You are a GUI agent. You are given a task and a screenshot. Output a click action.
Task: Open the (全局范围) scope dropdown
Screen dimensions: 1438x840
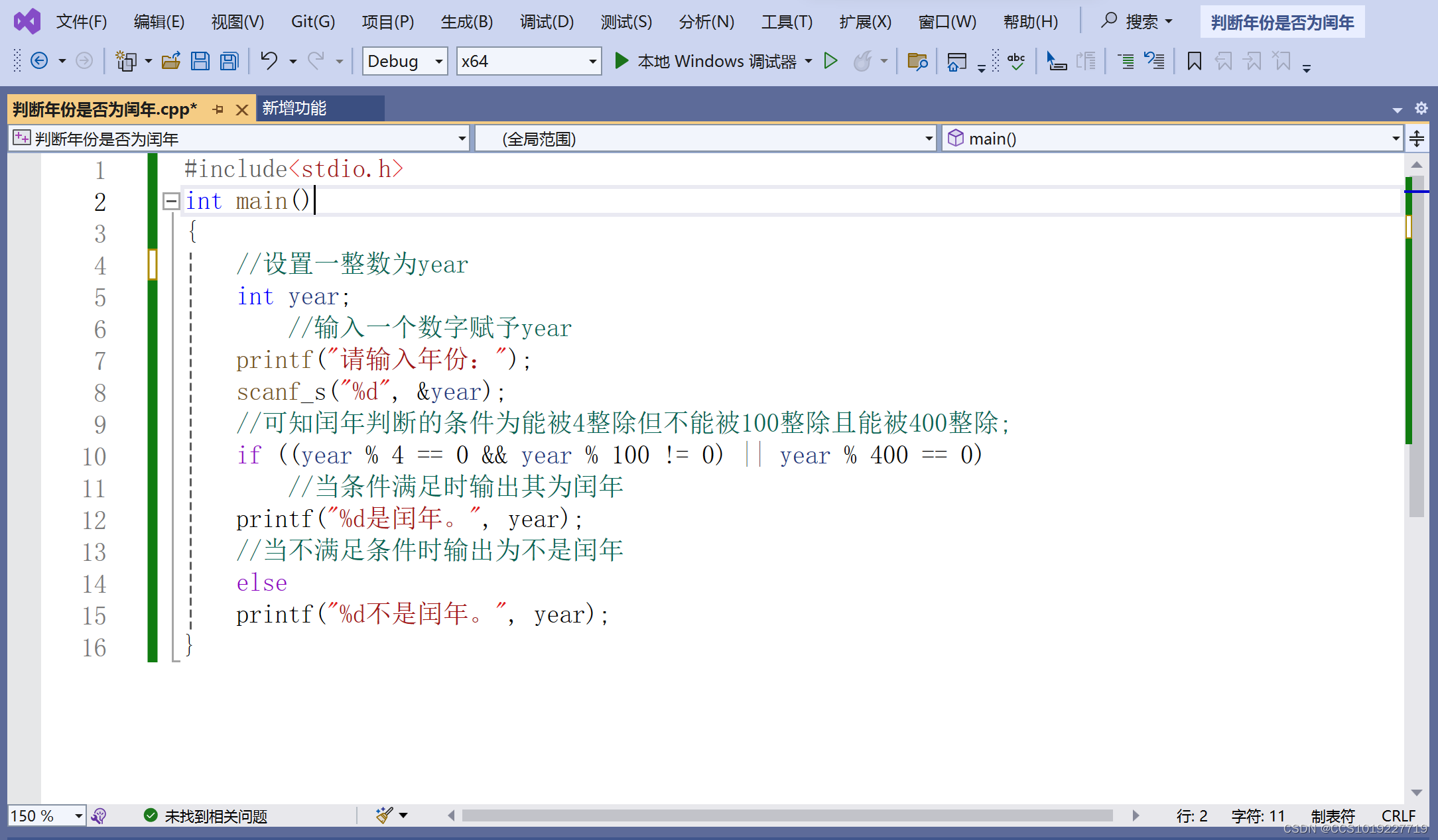tap(706, 139)
